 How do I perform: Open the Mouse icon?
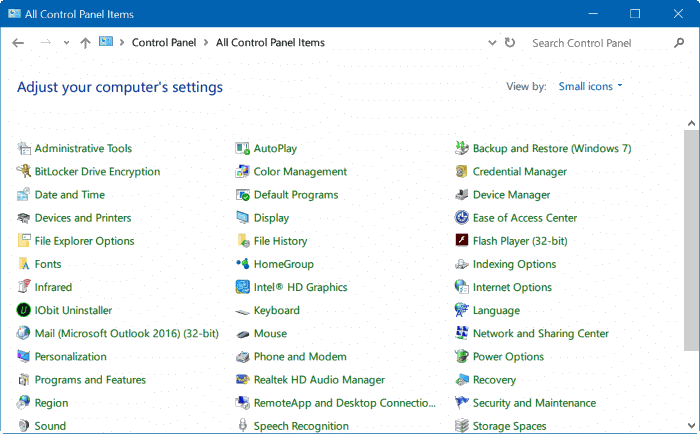click(242, 334)
